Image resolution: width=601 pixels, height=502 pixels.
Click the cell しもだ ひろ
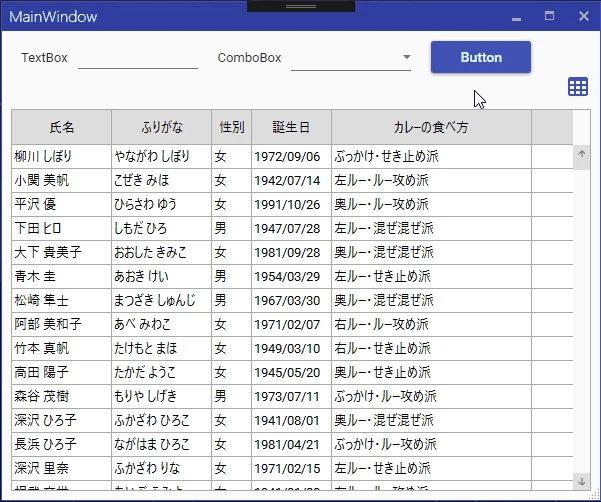161,228
